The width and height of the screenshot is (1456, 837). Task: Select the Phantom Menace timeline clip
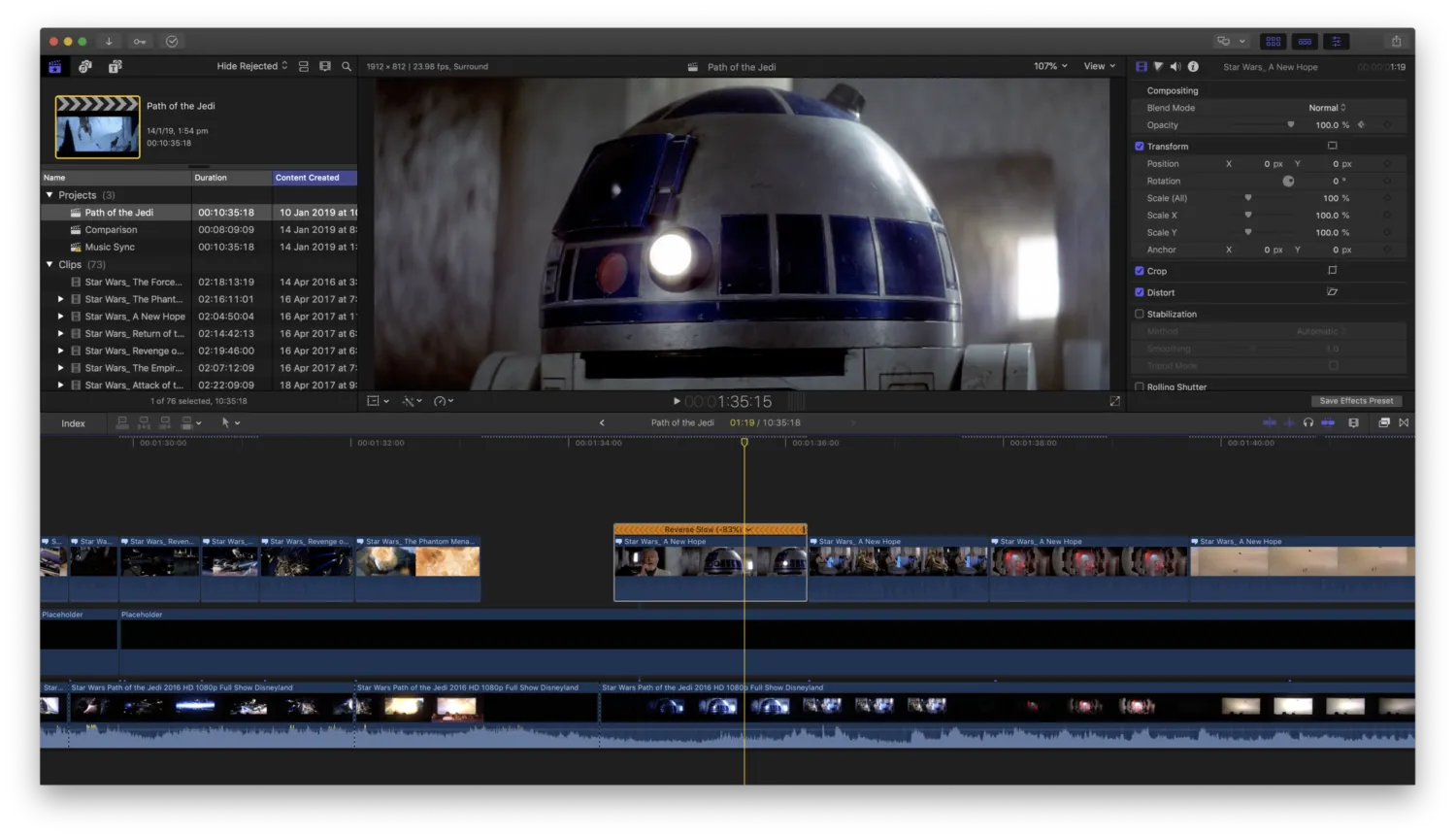click(x=418, y=568)
